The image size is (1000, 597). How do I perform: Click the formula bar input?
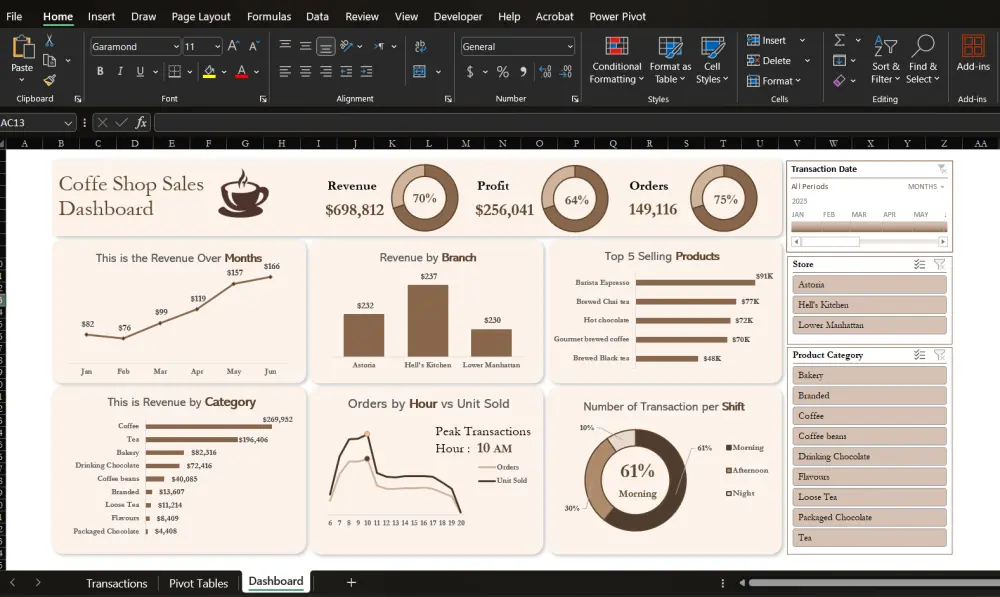point(576,122)
